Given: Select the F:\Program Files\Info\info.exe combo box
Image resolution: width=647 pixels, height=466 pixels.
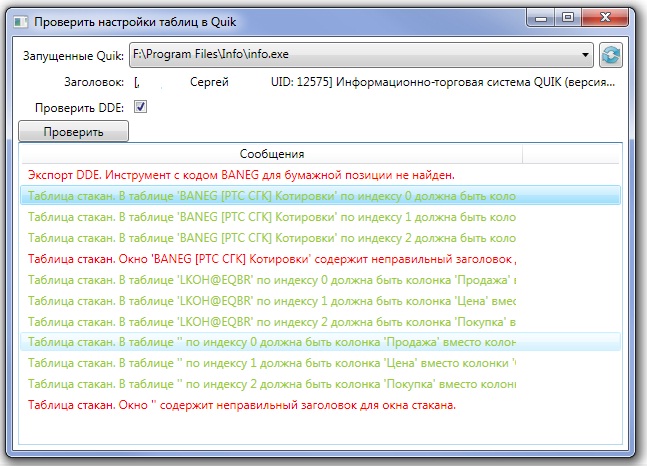Looking at the screenshot, I should [361, 54].
